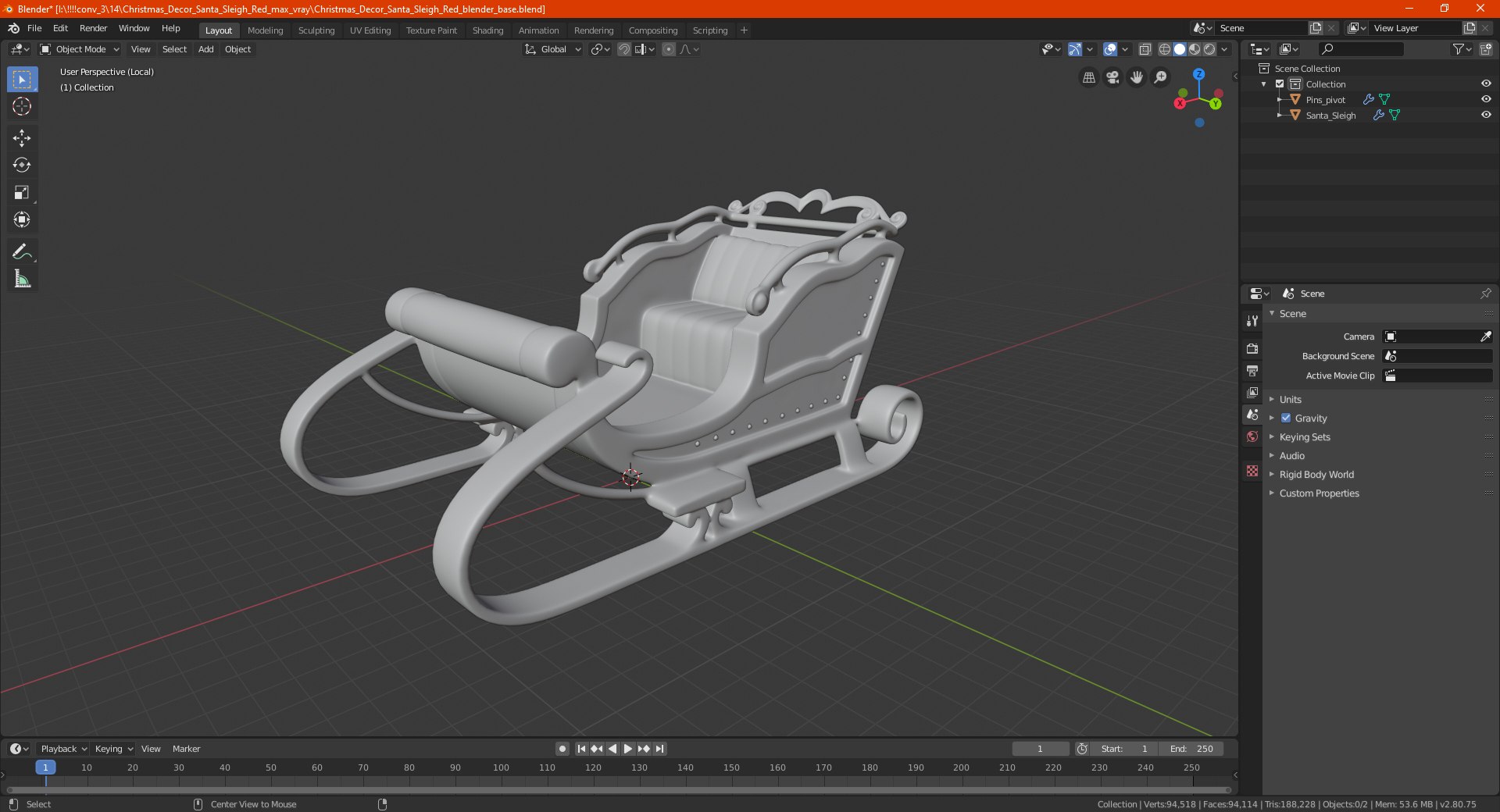Choose the Scale tool
Screen dimensions: 1500x812
[22, 193]
